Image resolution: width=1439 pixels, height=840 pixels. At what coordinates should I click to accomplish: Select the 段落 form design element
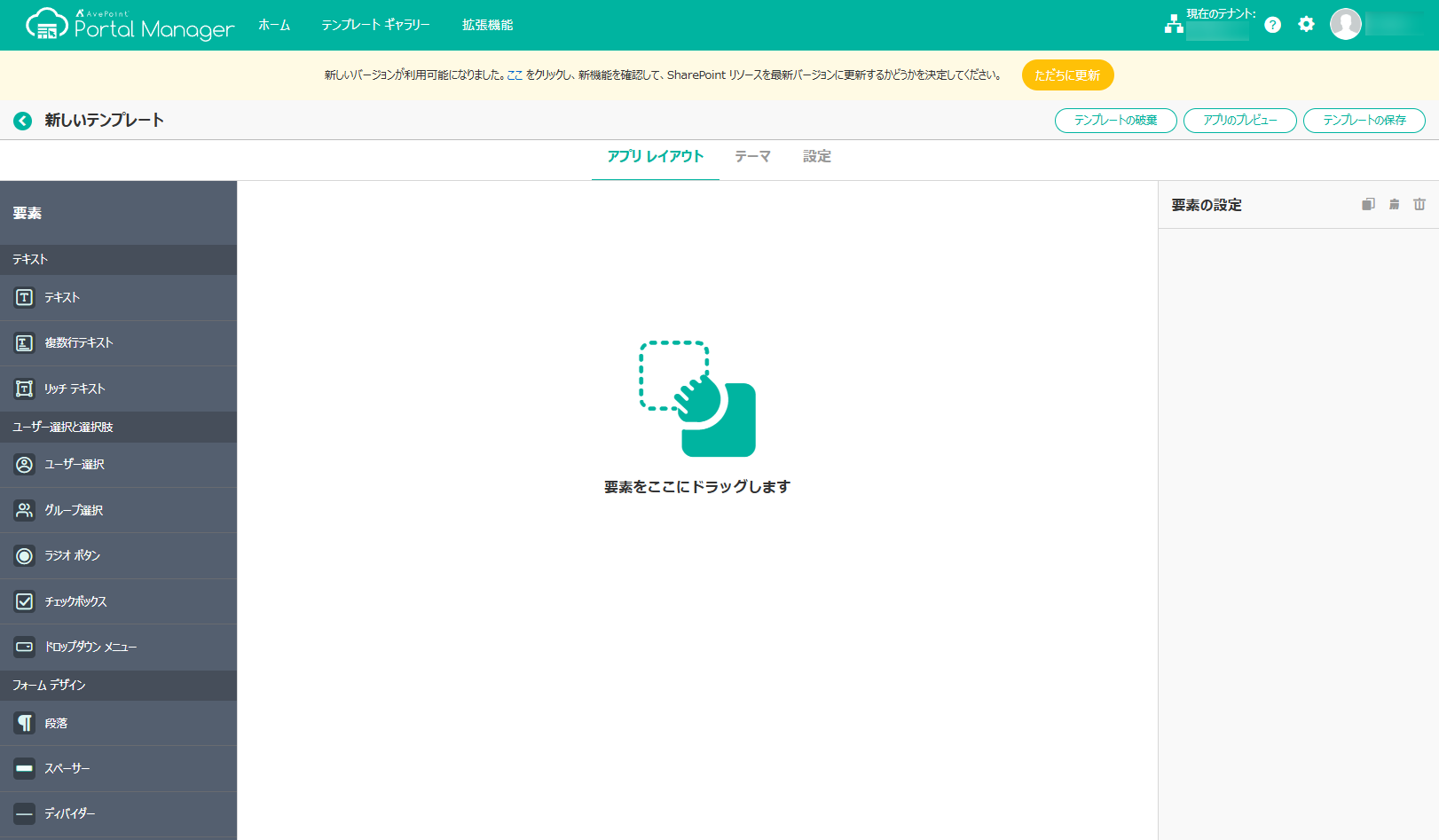point(119,723)
